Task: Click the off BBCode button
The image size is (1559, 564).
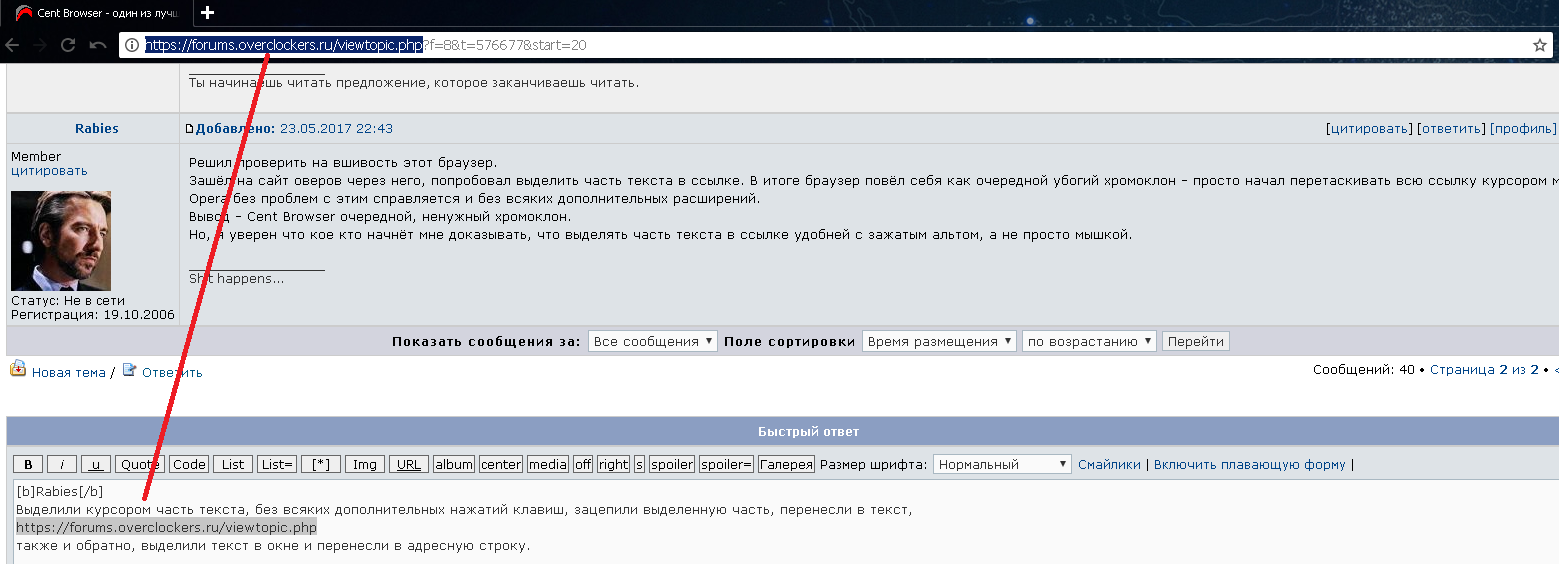Action: pyautogui.click(x=583, y=464)
